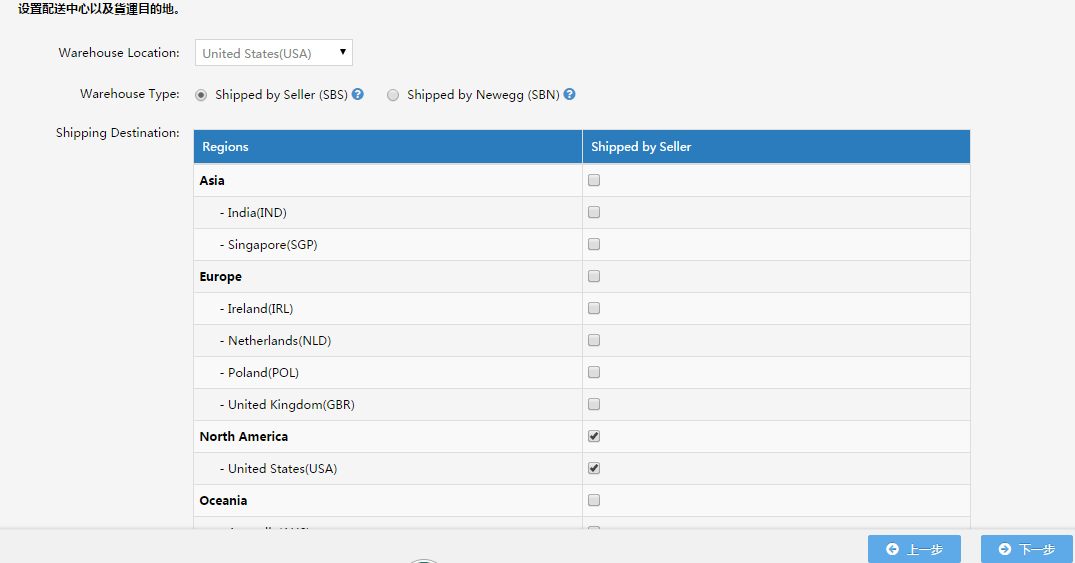This screenshot has height=563, width=1075.
Task: Tick the Netherlands(NLD) checkbox
Action: click(594, 341)
